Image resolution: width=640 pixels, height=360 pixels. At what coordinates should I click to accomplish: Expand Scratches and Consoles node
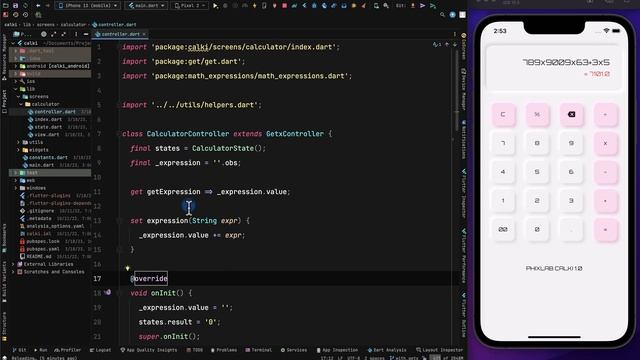pos(13,271)
